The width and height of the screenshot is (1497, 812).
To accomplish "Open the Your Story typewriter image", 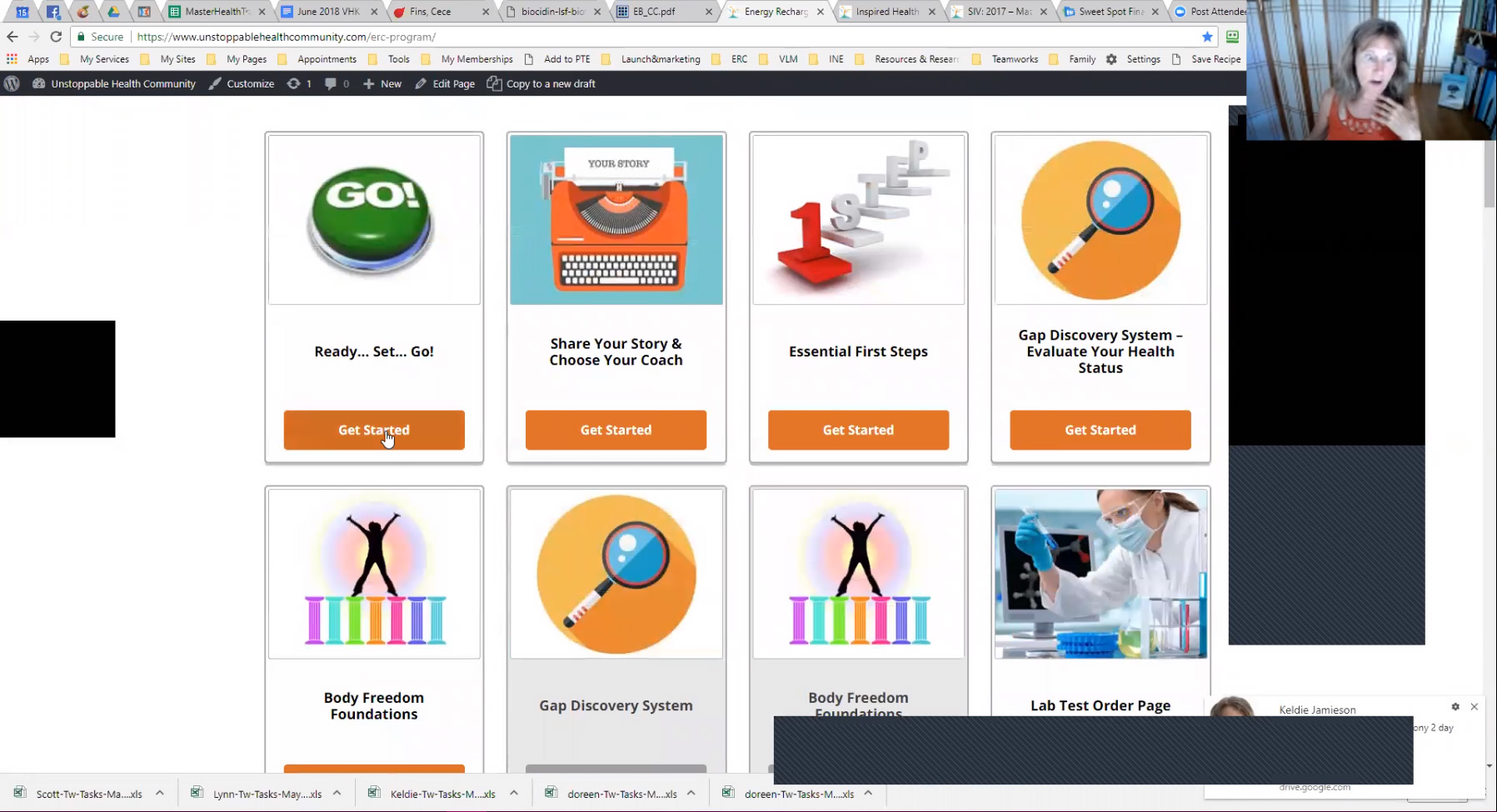I will (616, 220).
